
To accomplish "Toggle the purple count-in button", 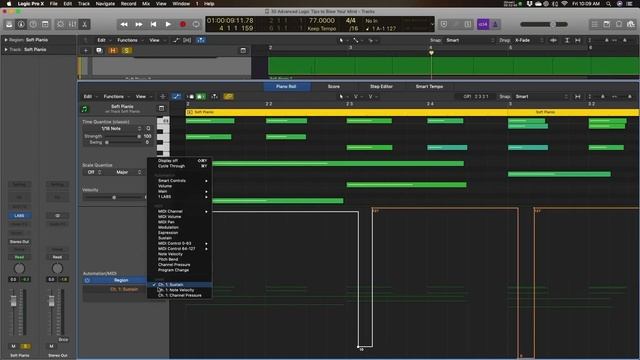I will (483, 24).
